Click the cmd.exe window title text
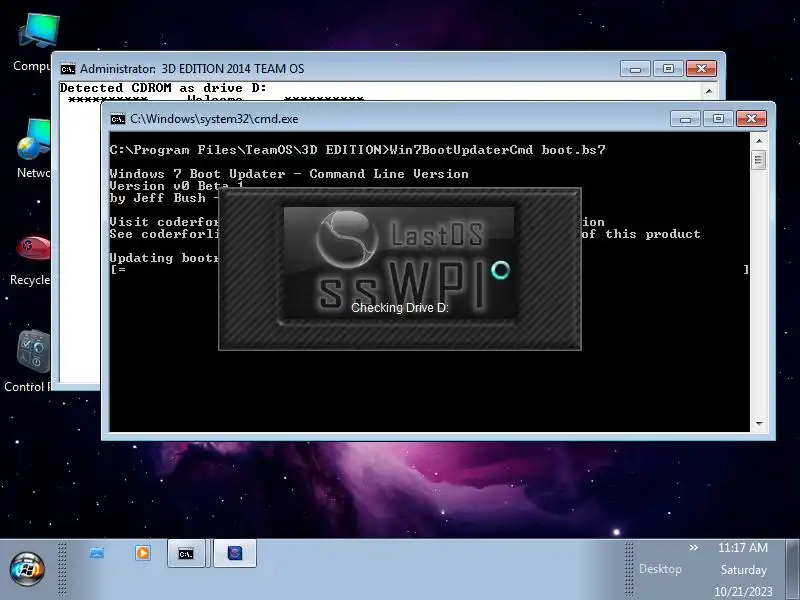 [x=214, y=119]
